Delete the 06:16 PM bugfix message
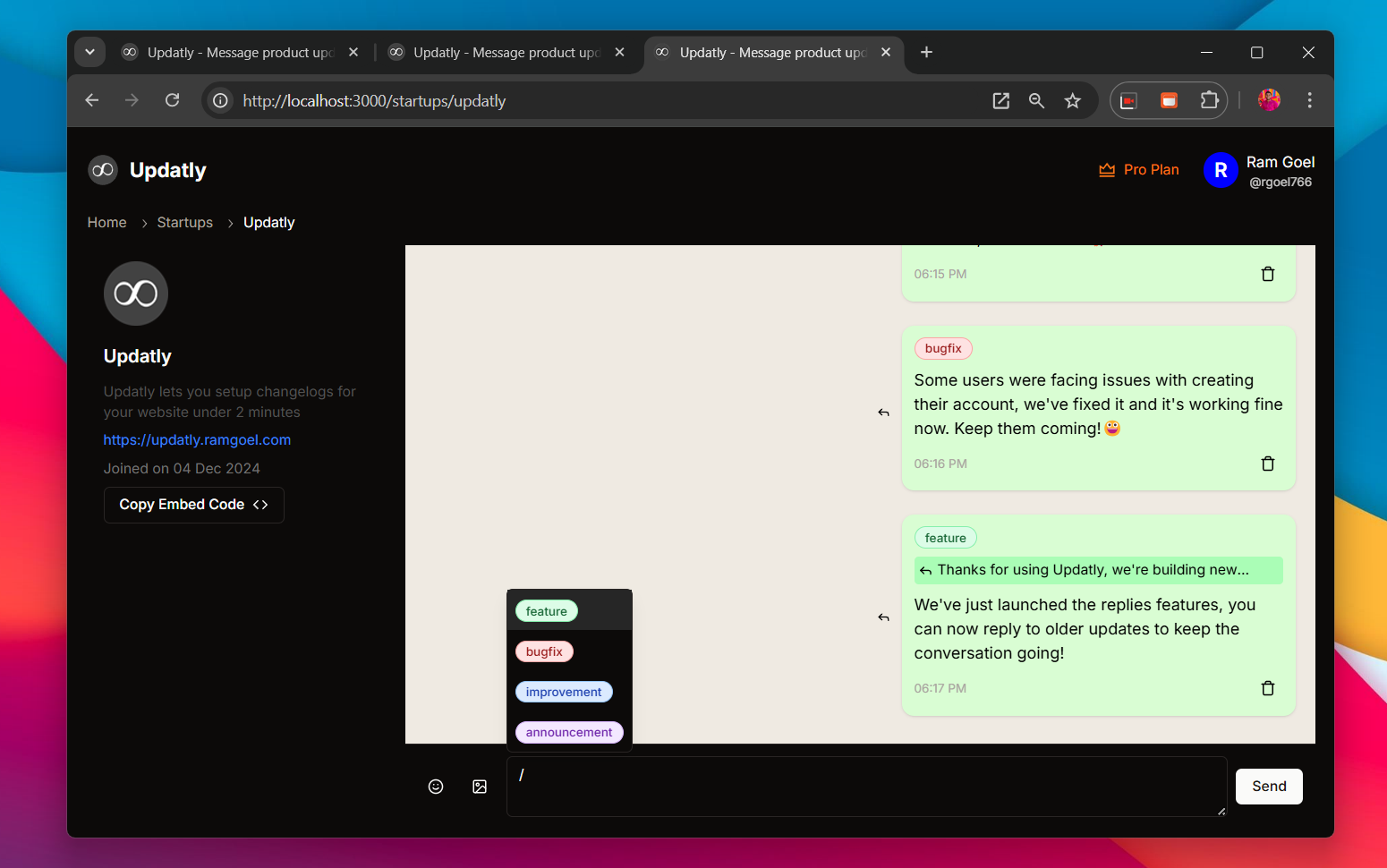1387x868 pixels. (x=1268, y=464)
